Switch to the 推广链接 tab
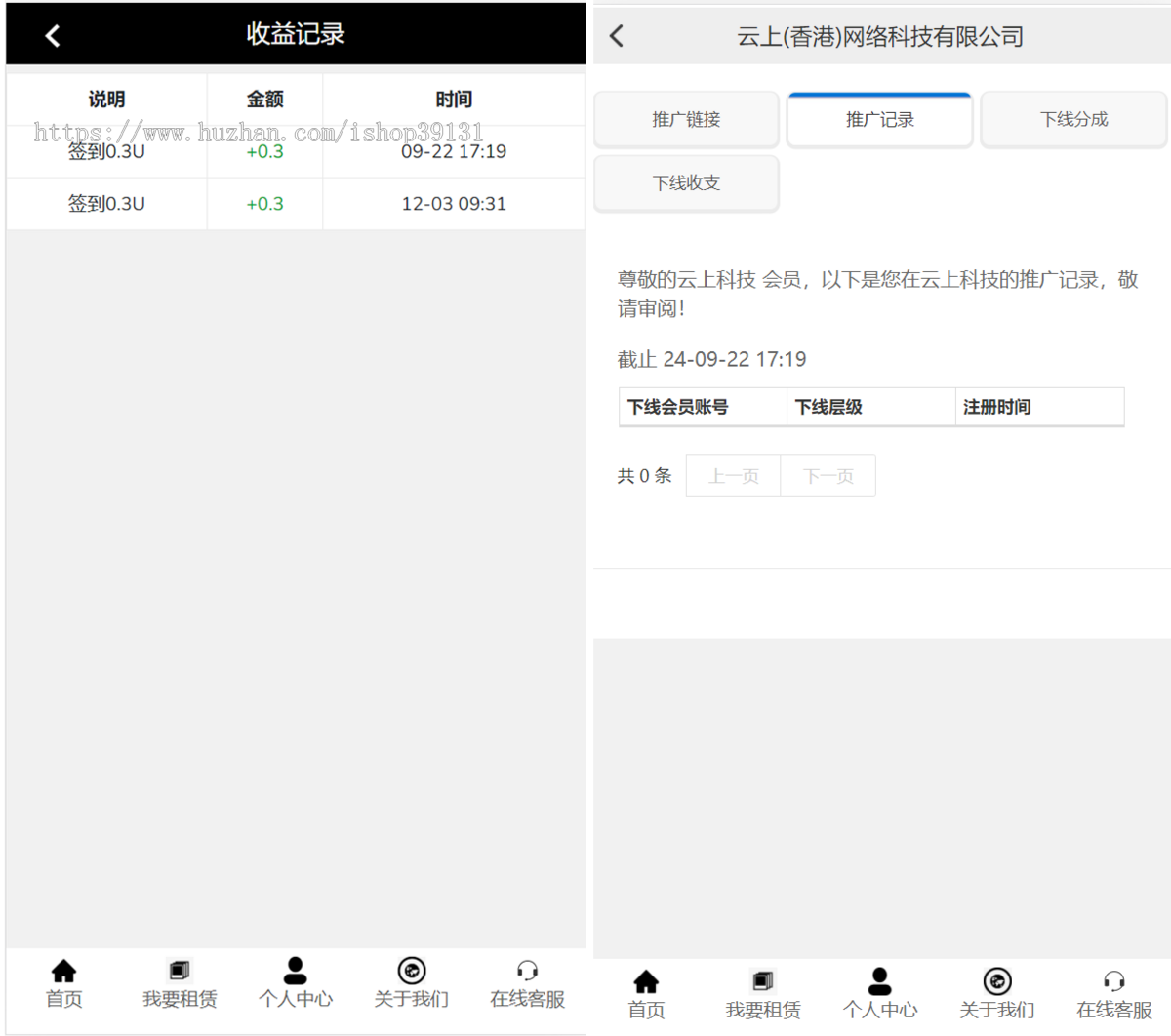Image resolution: width=1171 pixels, height=1036 pixels. 686,119
